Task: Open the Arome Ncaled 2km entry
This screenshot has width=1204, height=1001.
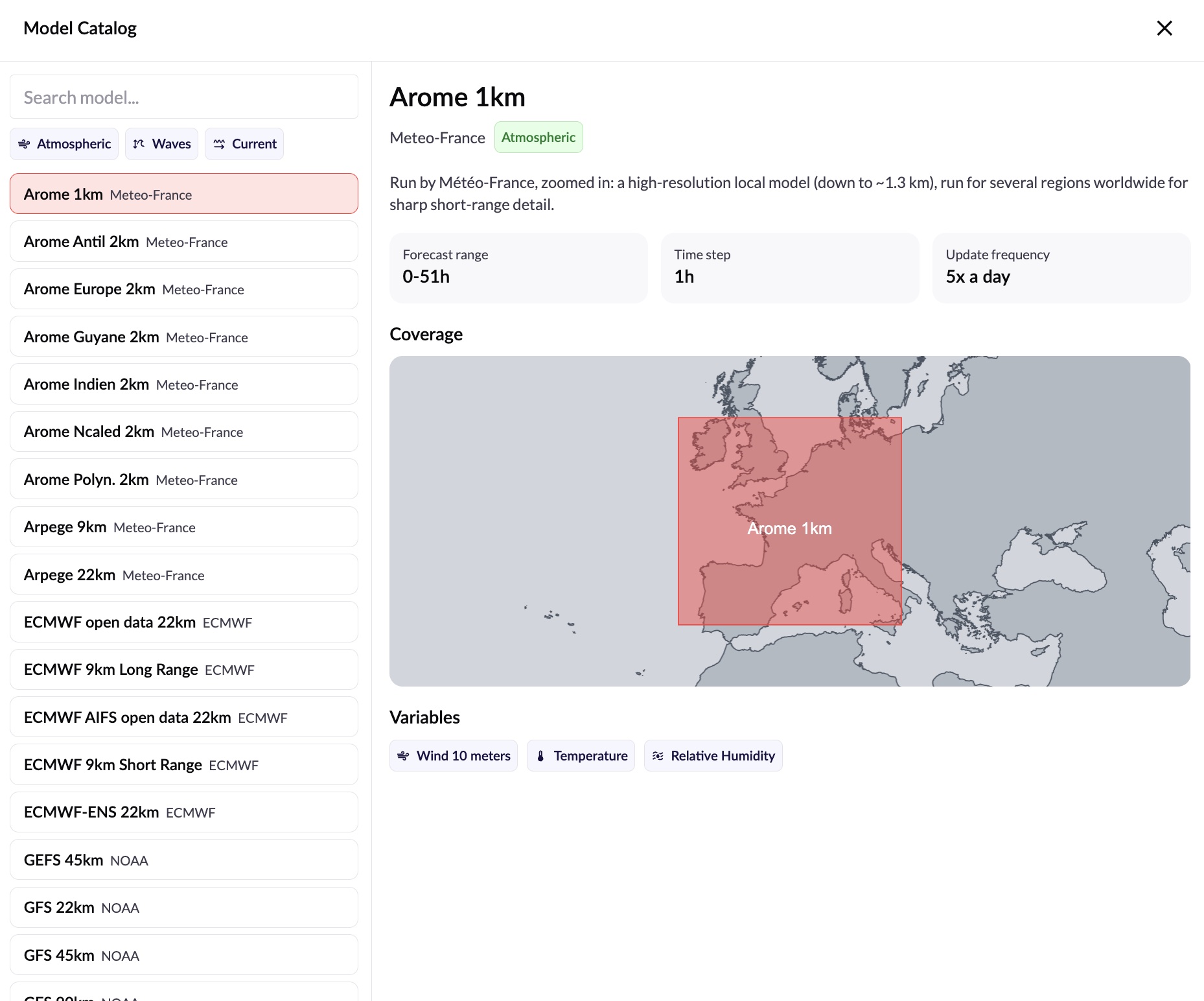Action: click(184, 432)
